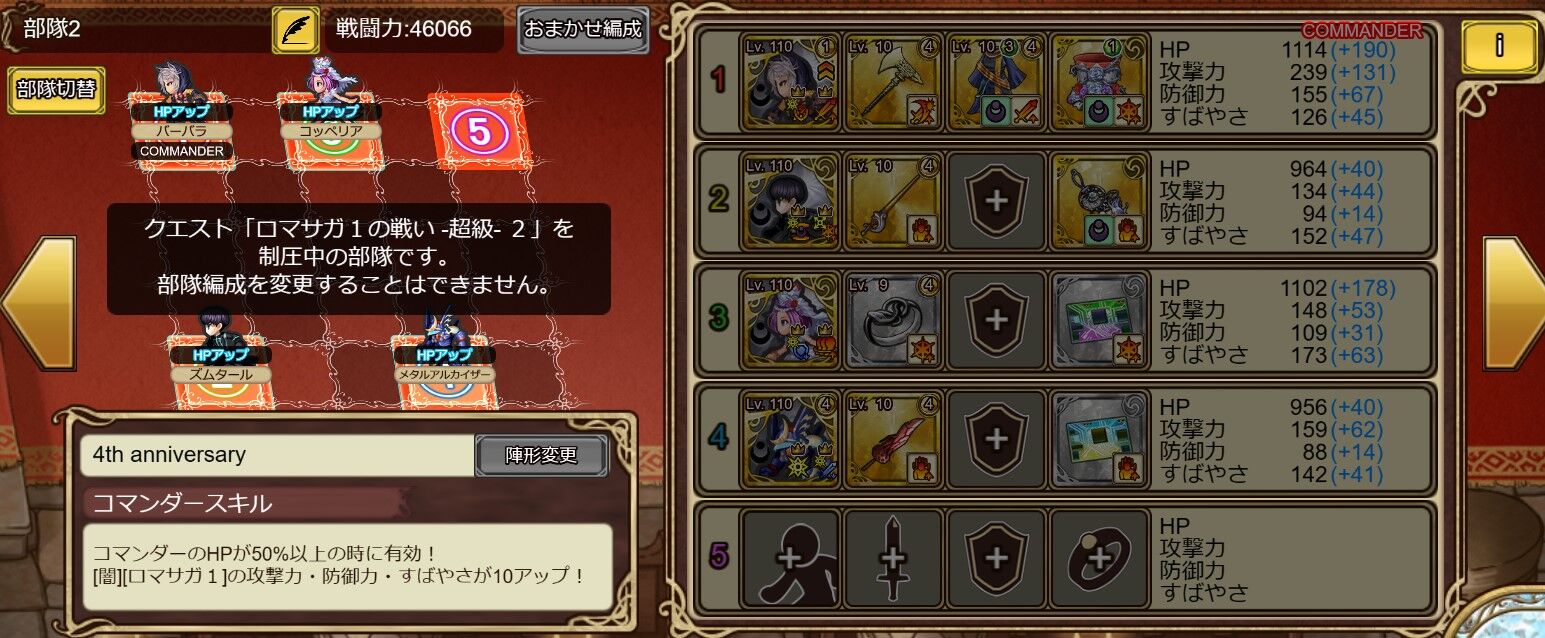
Task: Select the silver ring item in slot 3
Action: coord(893,319)
